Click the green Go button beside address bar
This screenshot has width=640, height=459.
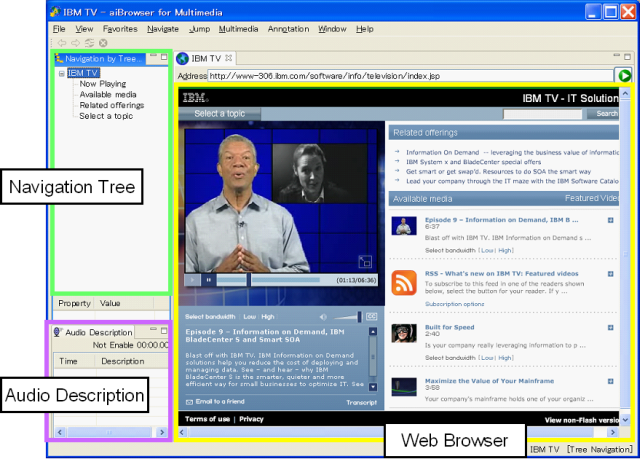[x=624, y=75]
